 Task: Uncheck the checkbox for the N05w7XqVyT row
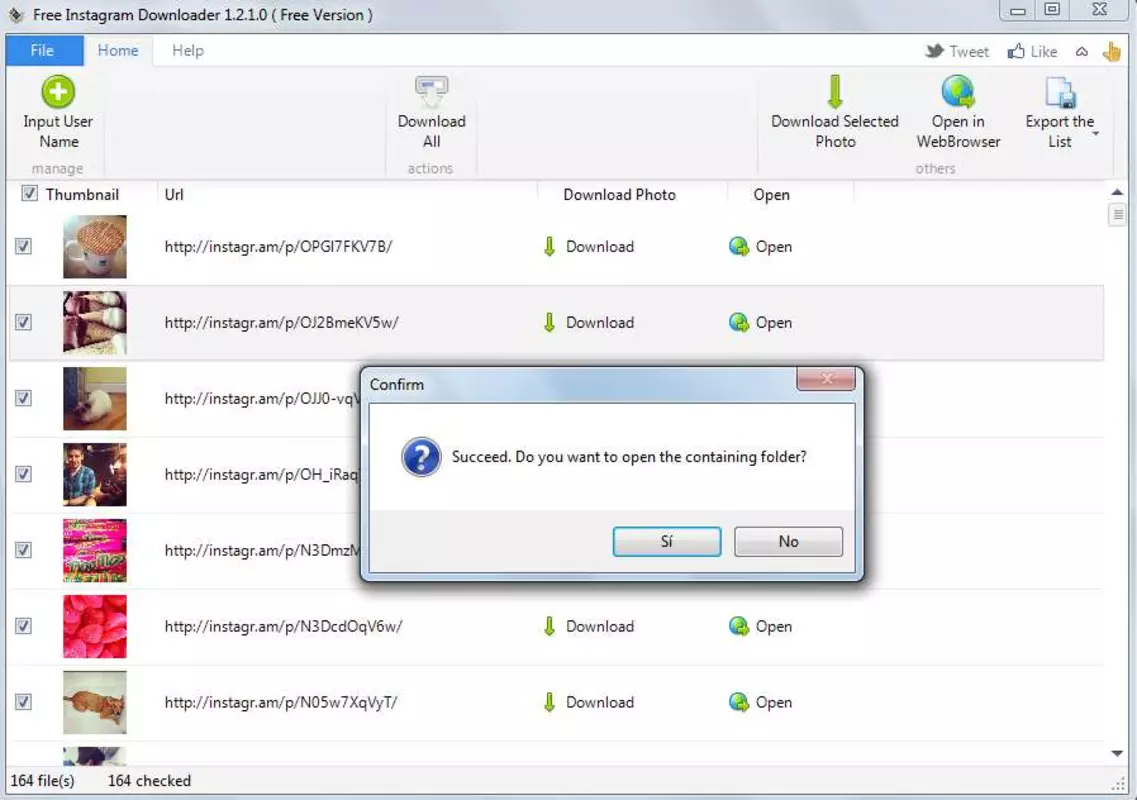23,702
